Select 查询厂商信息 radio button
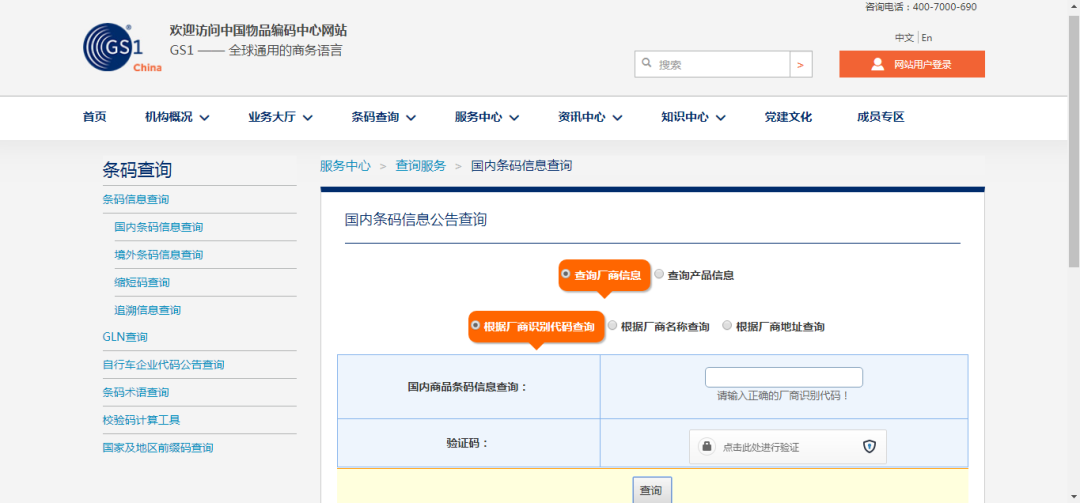 tap(565, 274)
